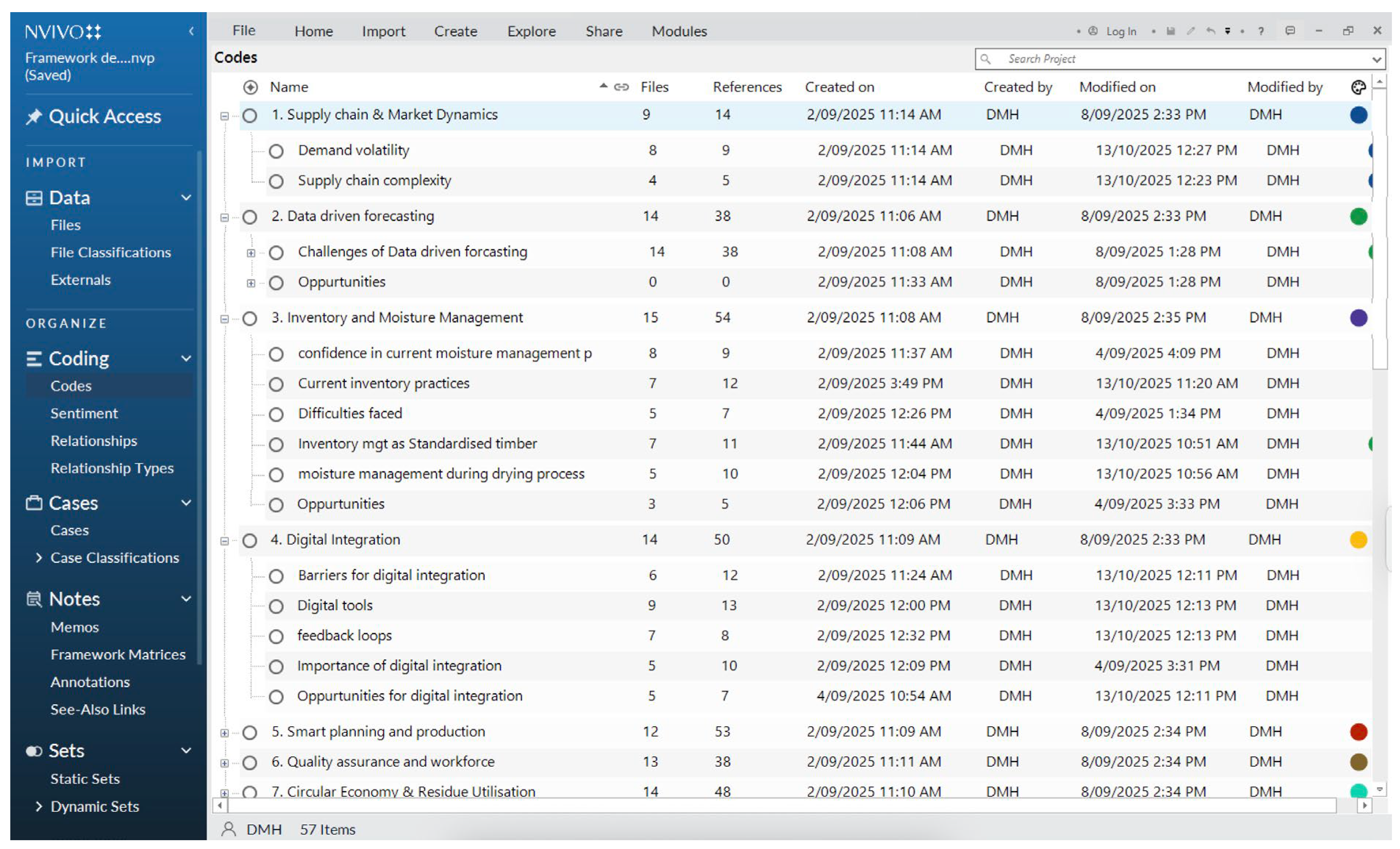The width and height of the screenshot is (1400, 849).
Task: Select radio circle for Difficulties faced
Action: (x=276, y=415)
